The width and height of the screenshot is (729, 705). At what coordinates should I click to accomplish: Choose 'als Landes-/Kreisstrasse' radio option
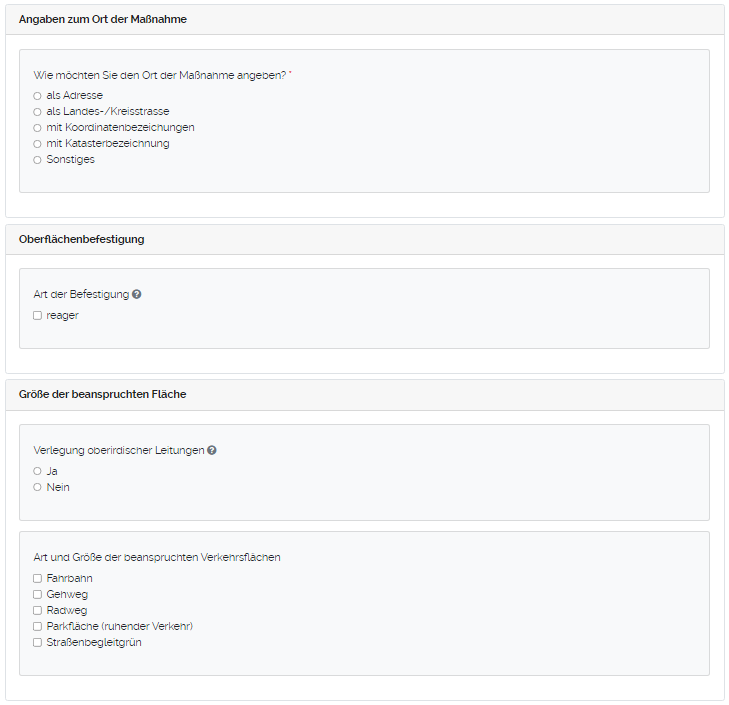pyautogui.click(x=37, y=112)
